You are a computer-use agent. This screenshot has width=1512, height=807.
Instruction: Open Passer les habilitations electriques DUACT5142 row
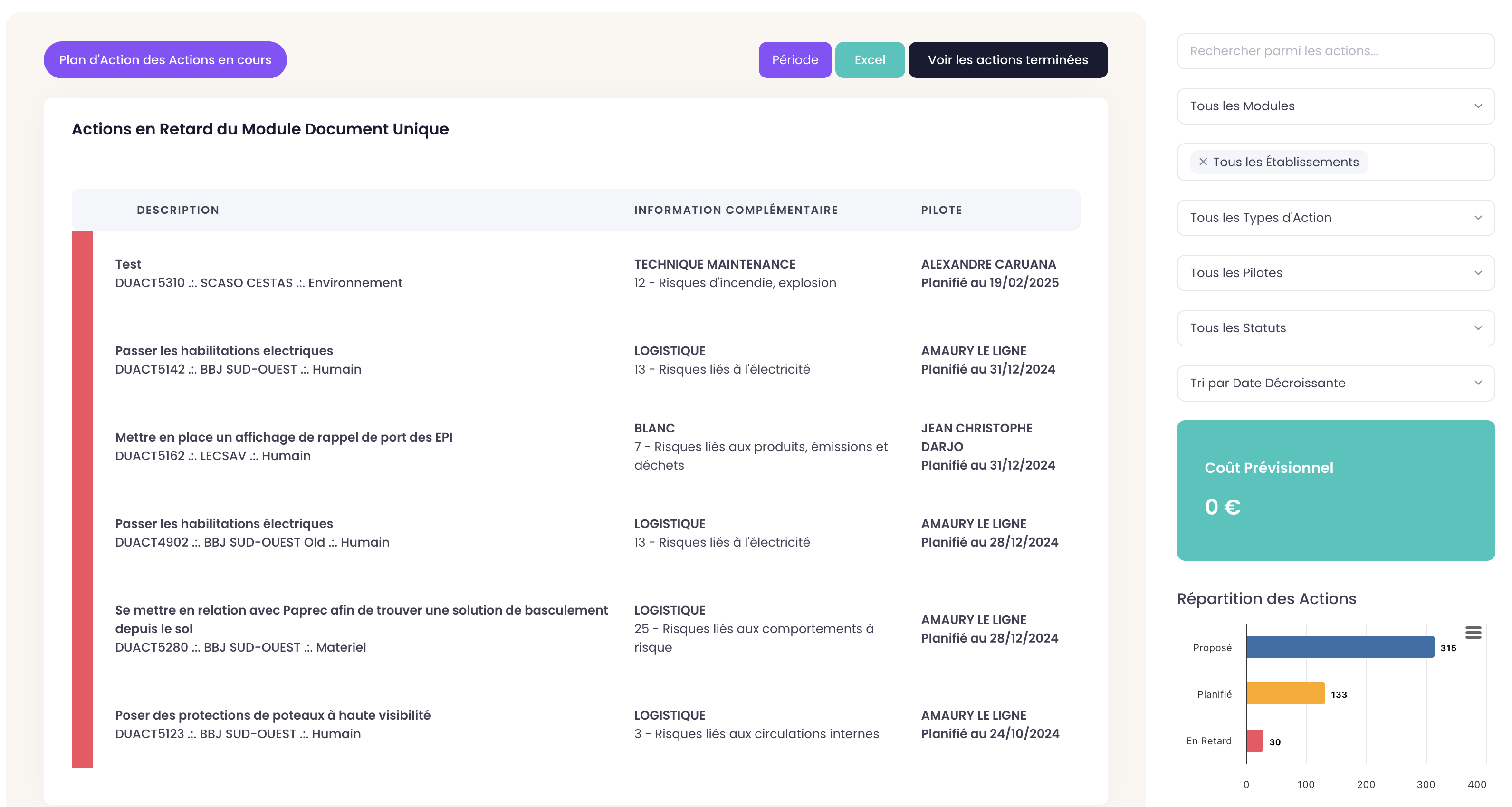click(576, 360)
